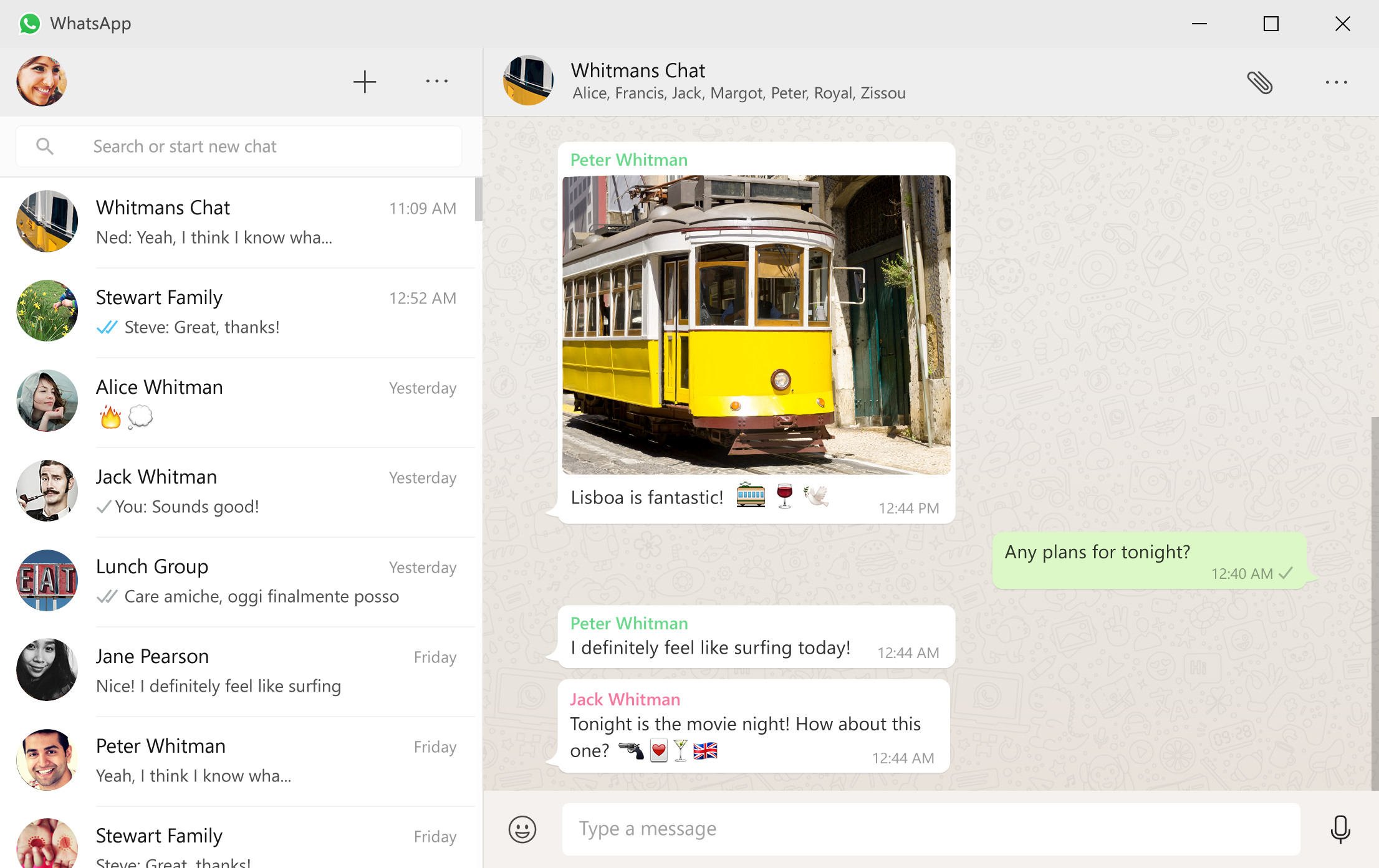Click the chat list overflow menu icon

pyautogui.click(x=436, y=81)
